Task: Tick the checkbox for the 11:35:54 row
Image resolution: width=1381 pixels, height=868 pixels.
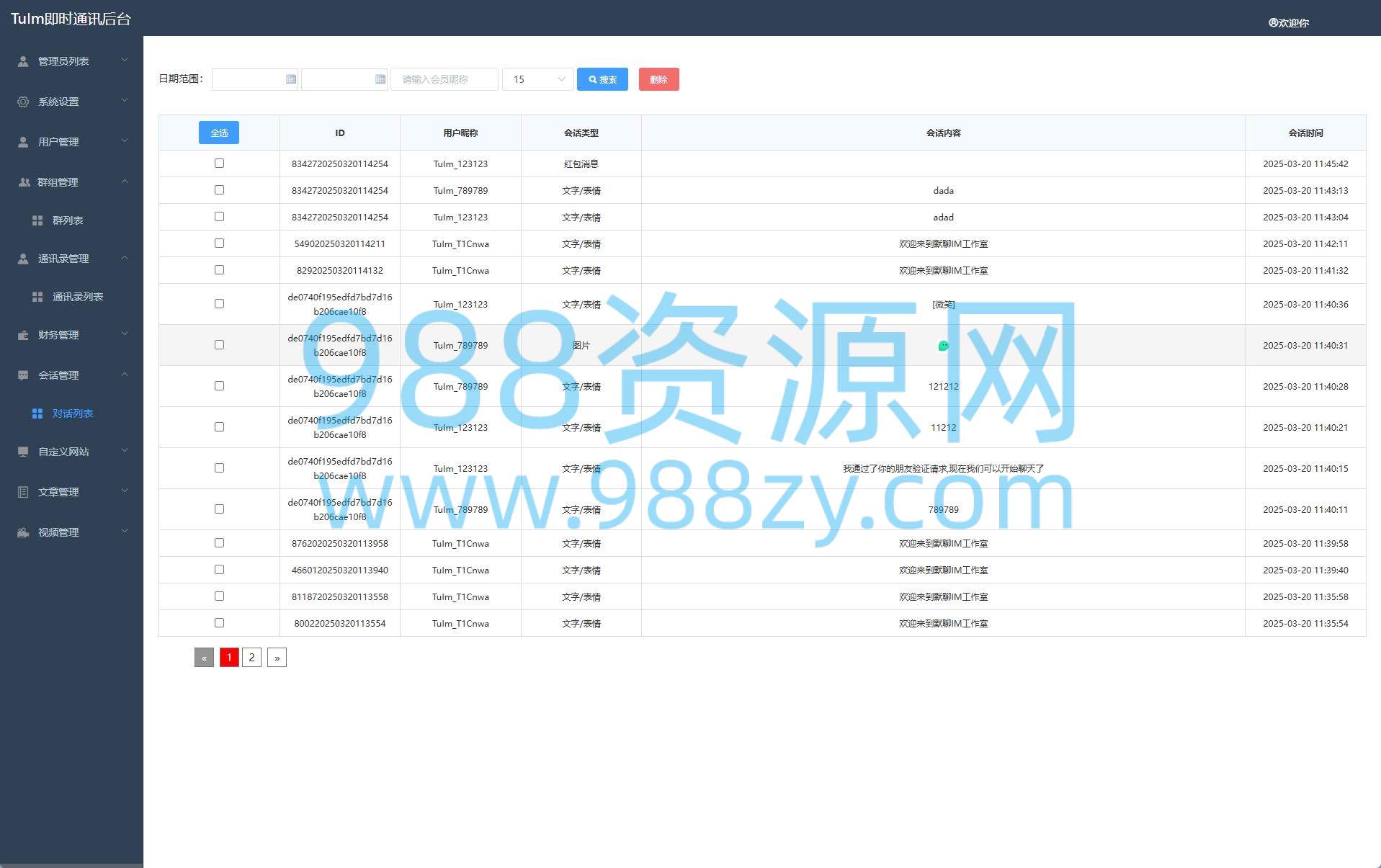Action: coord(219,623)
